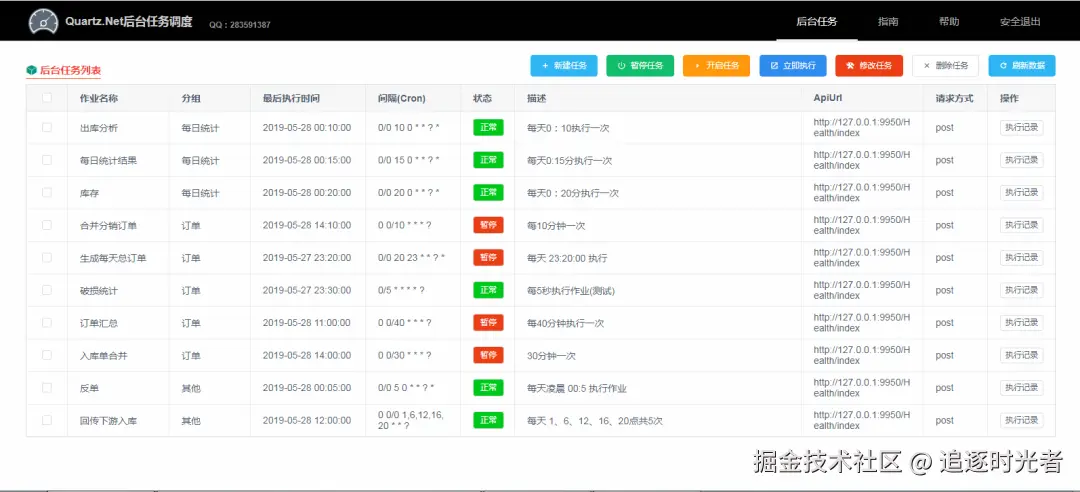This screenshot has width=1080, height=492.
Task: Open 执行记录 for 库存
Action: tap(1021, 192)
